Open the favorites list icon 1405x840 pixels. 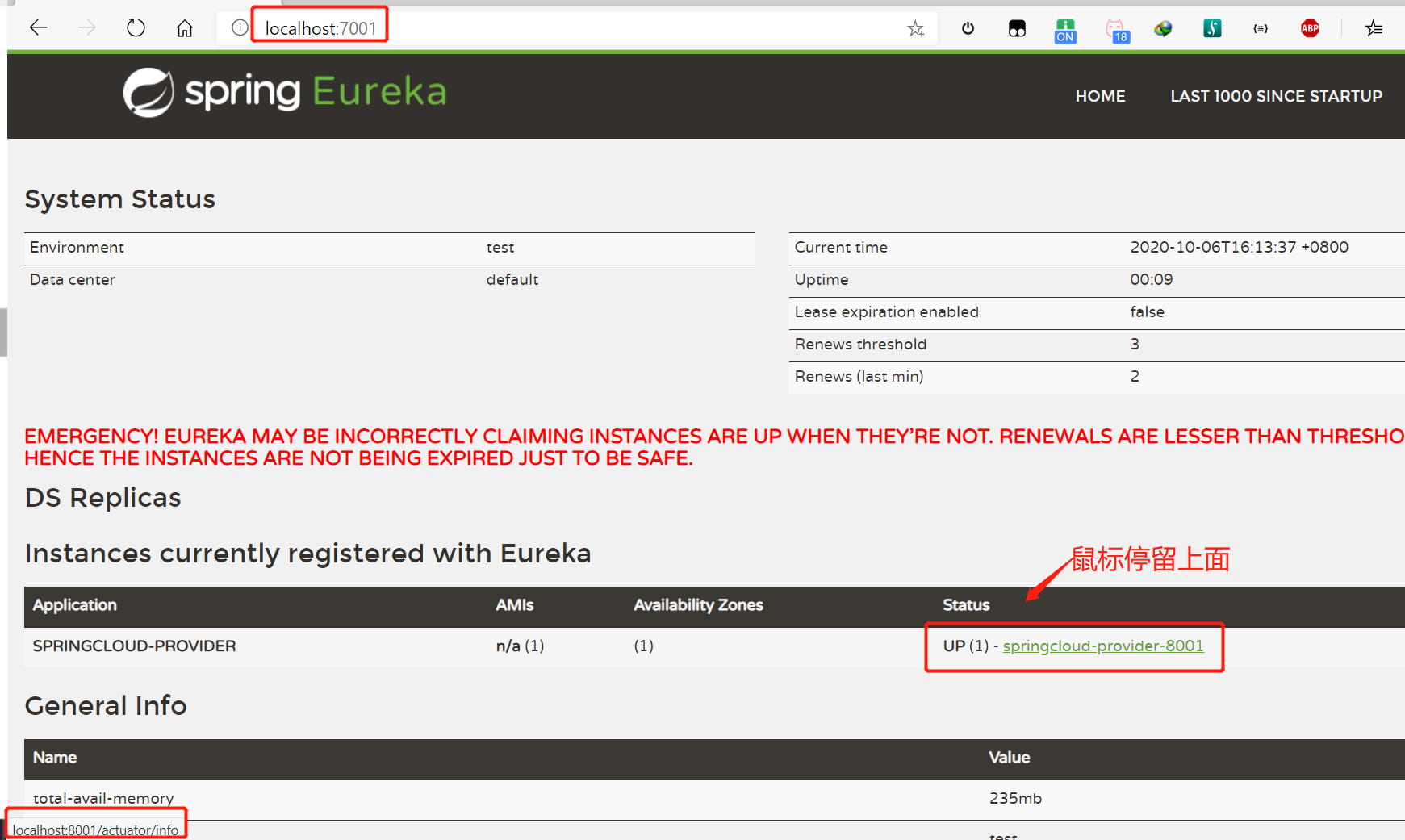click(x=1374, y=29)
